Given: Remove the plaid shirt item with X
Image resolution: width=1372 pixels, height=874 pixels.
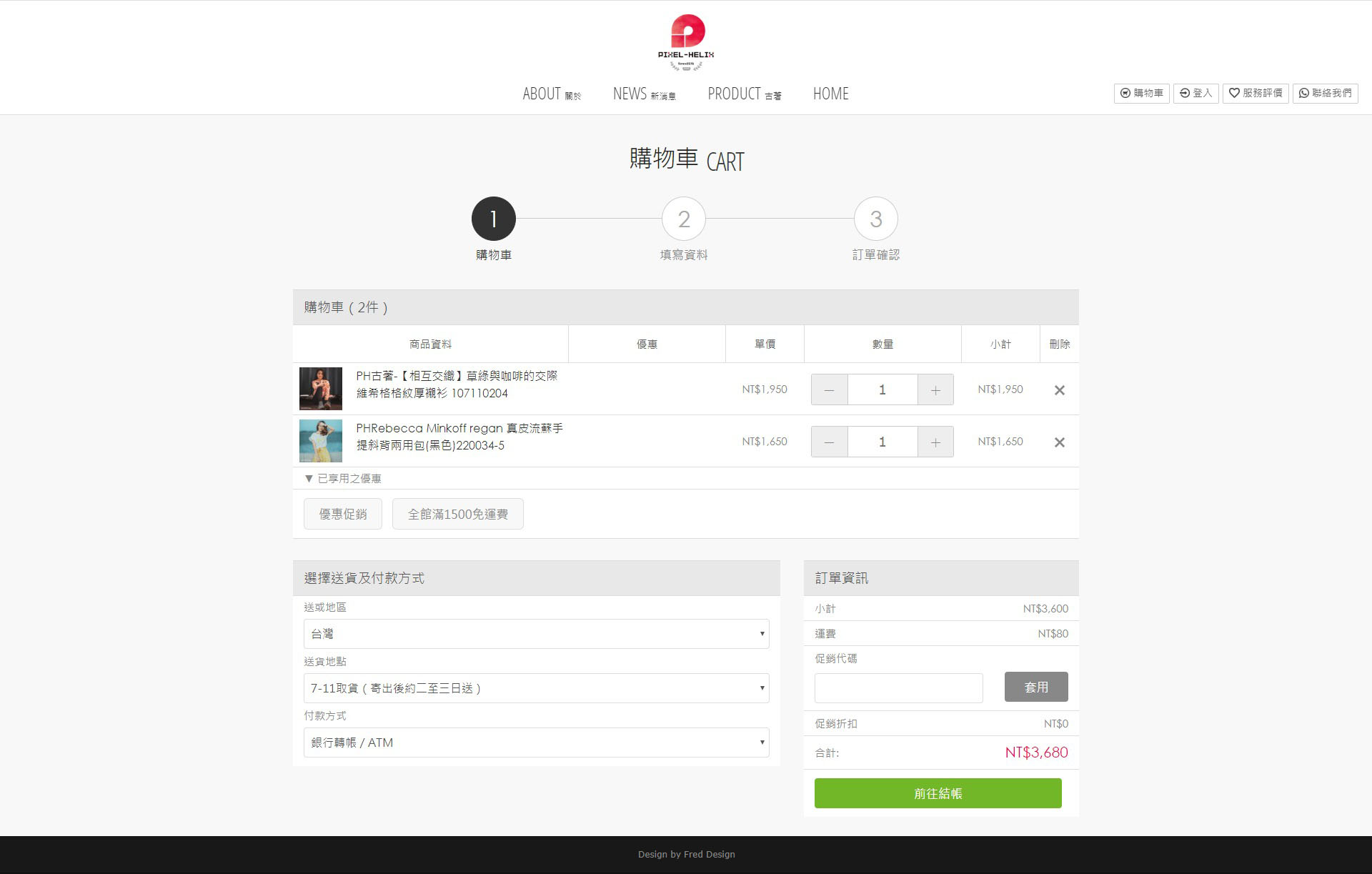Looking at the screenshot, I should tap(1059, 390).
